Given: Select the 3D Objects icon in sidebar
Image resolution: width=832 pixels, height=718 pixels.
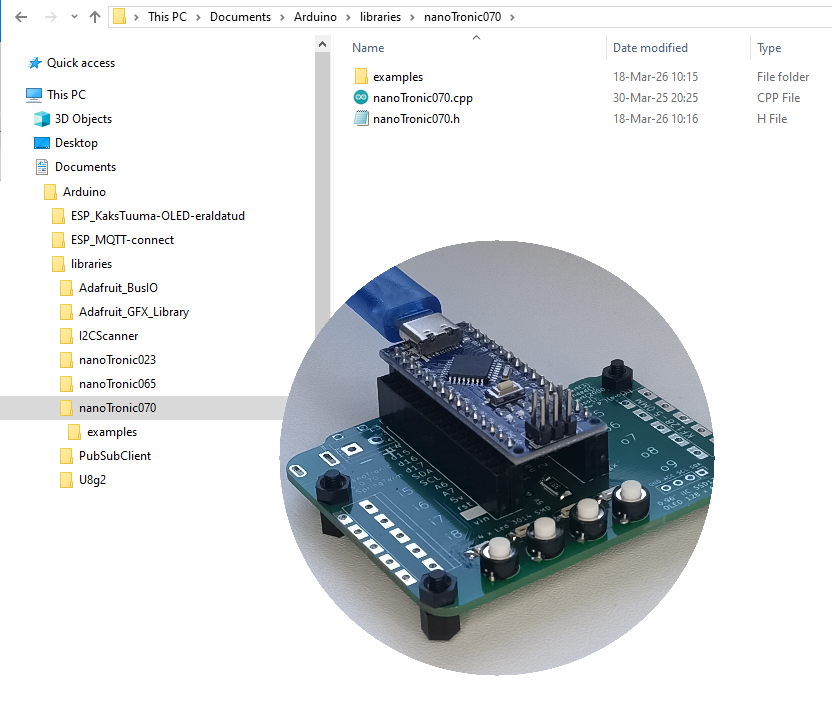Looking at the screenshot, I should pos(42,119).
